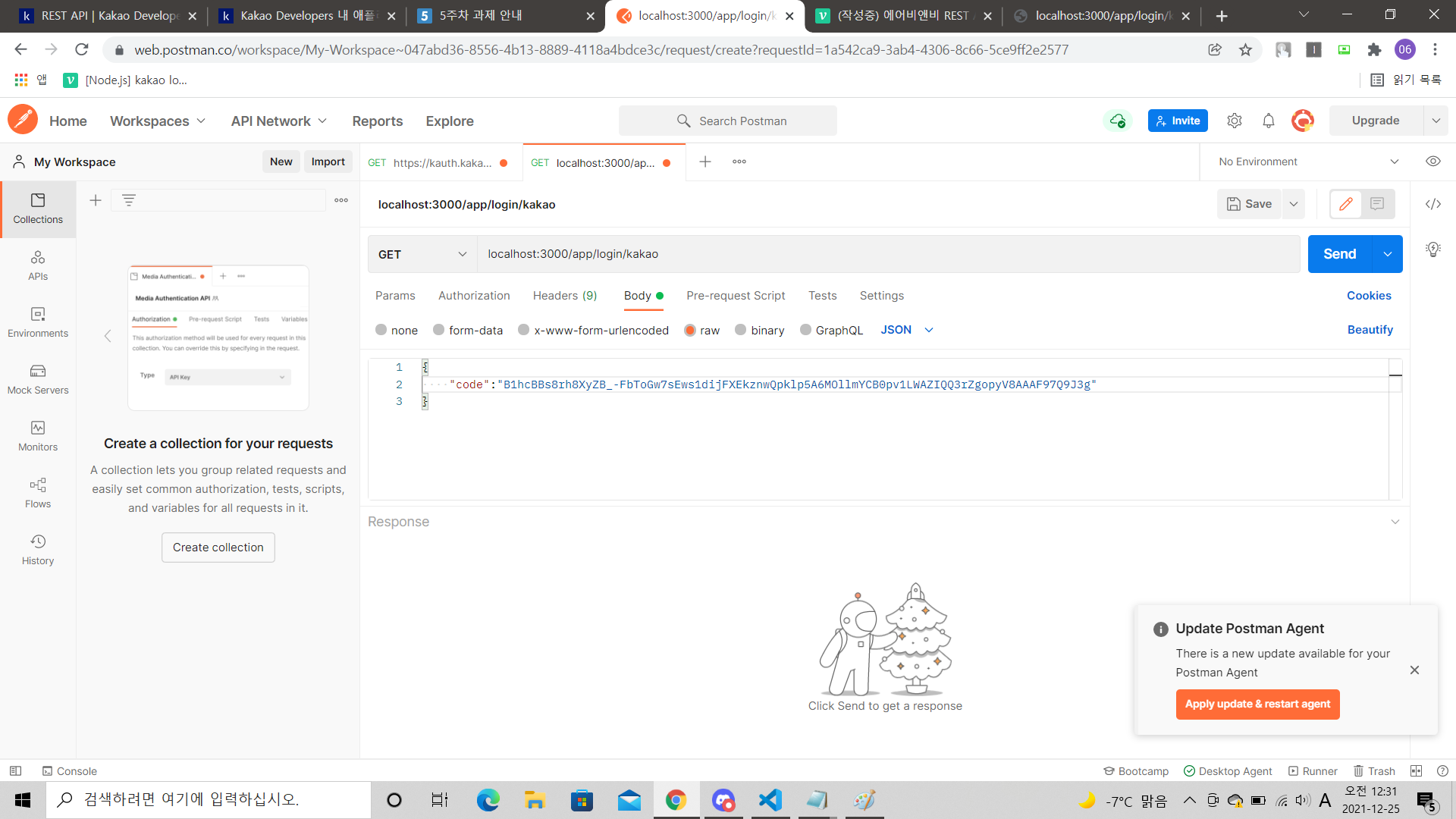1456x819 pixels.
Task: Click the blue Send button
Action: tap(1339, 254)
